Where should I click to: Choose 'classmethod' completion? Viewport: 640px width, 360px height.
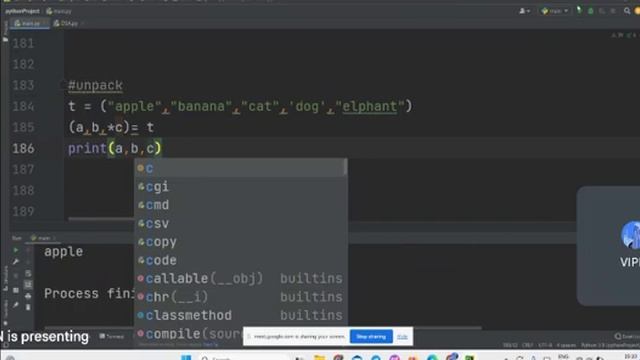click(x=240, y=315)
